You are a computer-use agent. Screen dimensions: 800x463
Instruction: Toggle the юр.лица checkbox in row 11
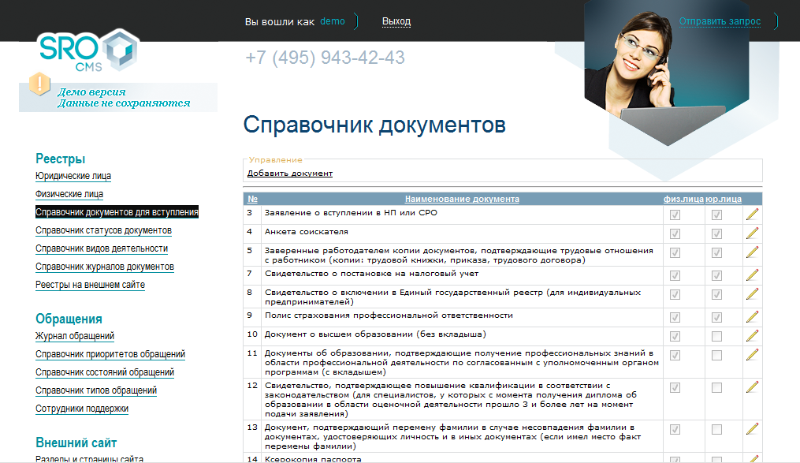point(716,355)
